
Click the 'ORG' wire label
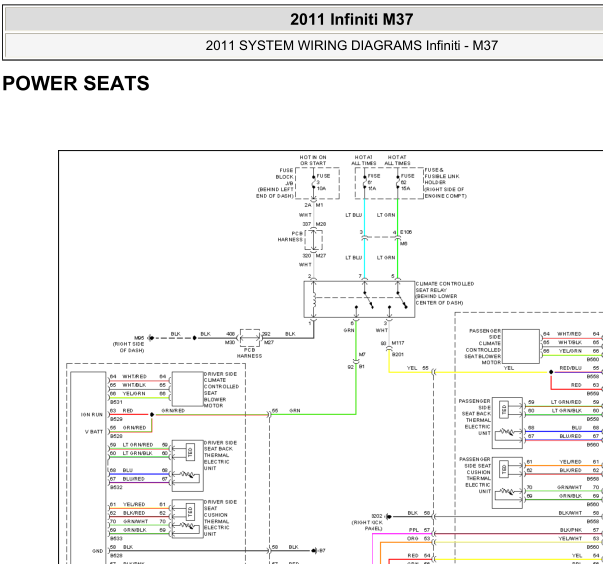pyautogui.click(x=413, y=538)
